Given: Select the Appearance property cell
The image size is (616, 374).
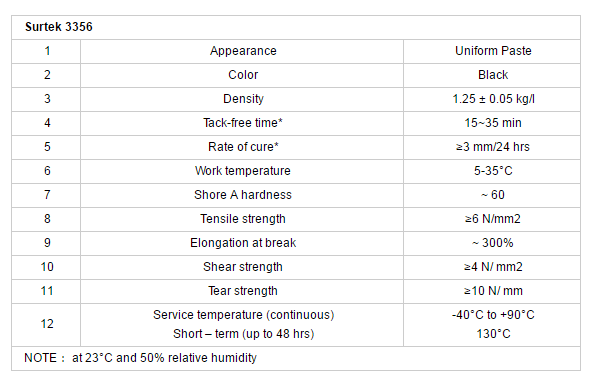Looking at the screenshot, I should click(x=243, y=51).
